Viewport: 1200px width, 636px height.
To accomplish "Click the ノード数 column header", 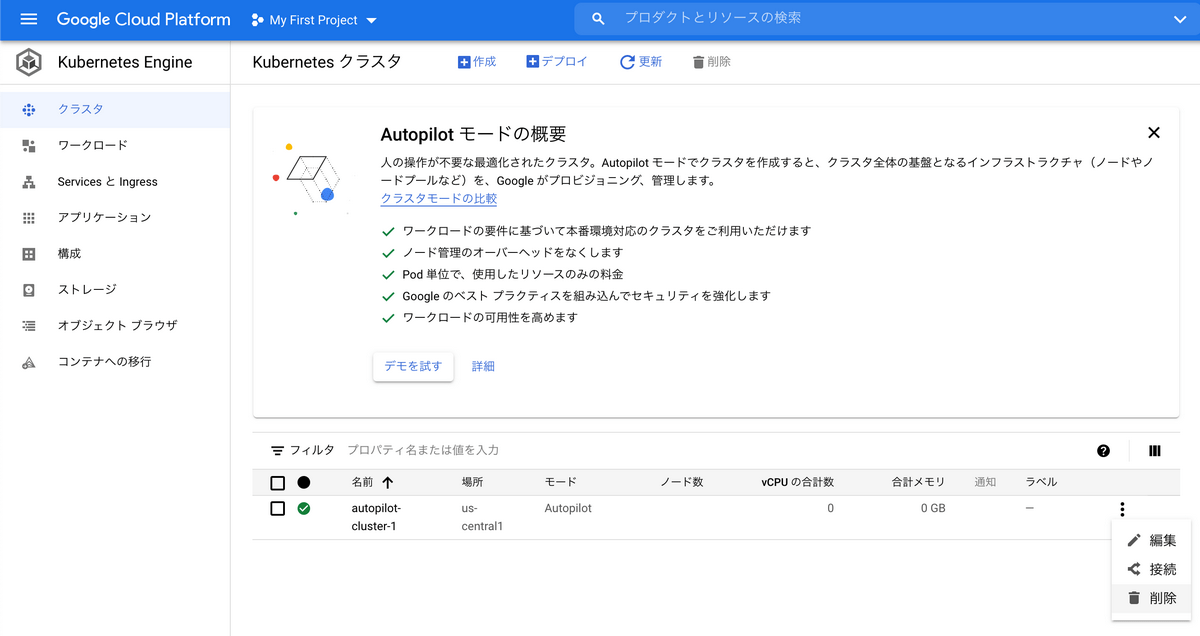I will (682, 482).
